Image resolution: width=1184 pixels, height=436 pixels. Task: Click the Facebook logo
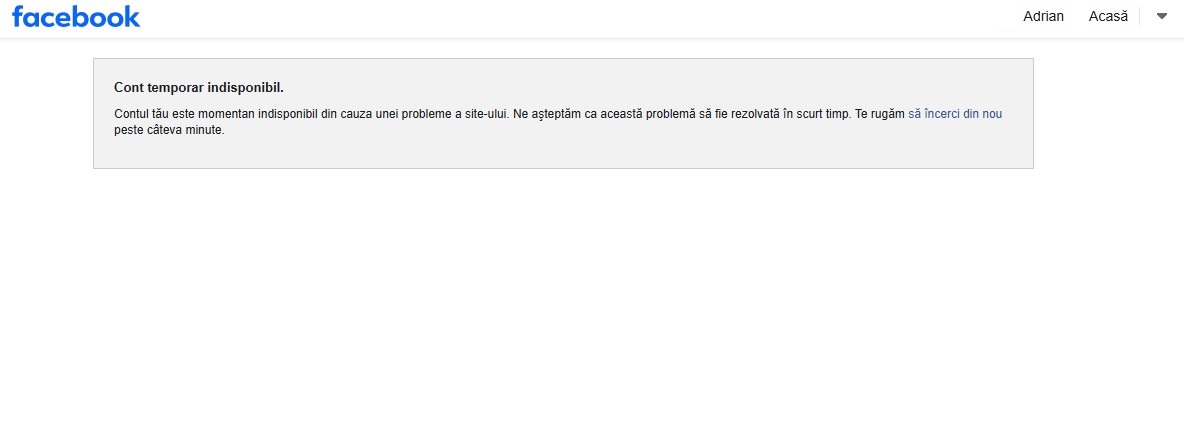click(x=76, y=17)
